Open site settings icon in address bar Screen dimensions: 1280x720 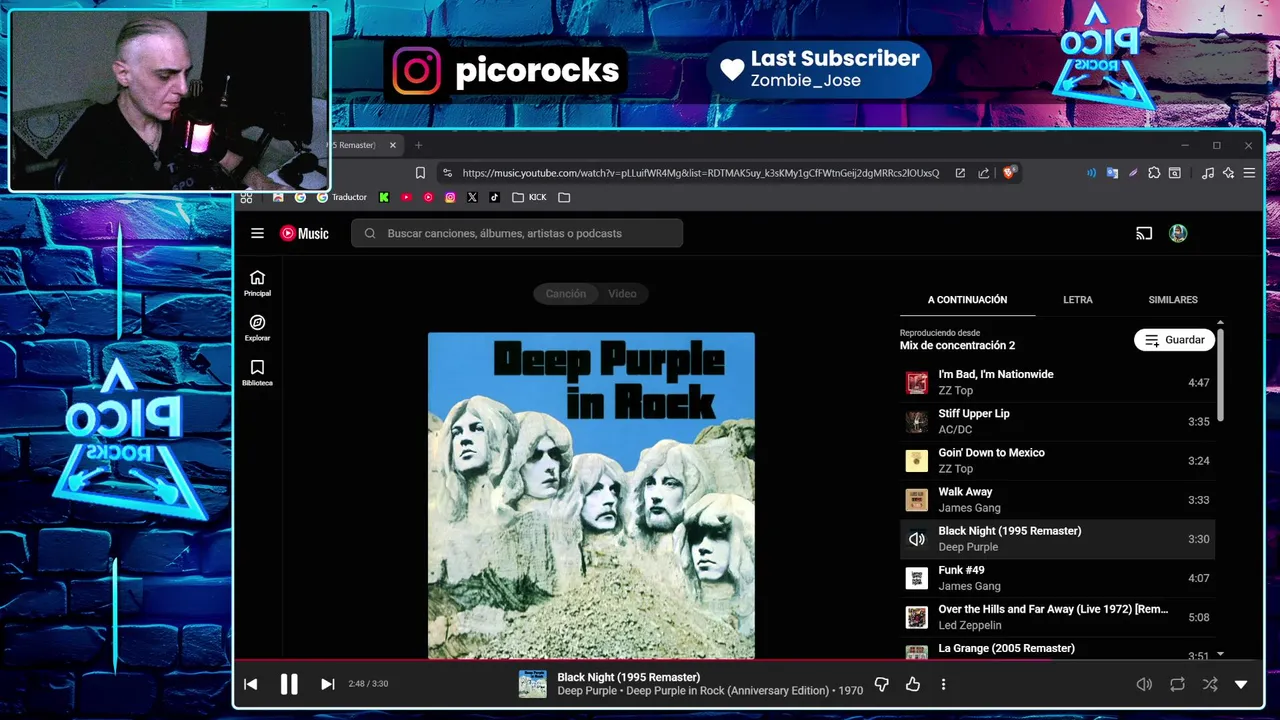pyautogui.click(x=447, y=173)
